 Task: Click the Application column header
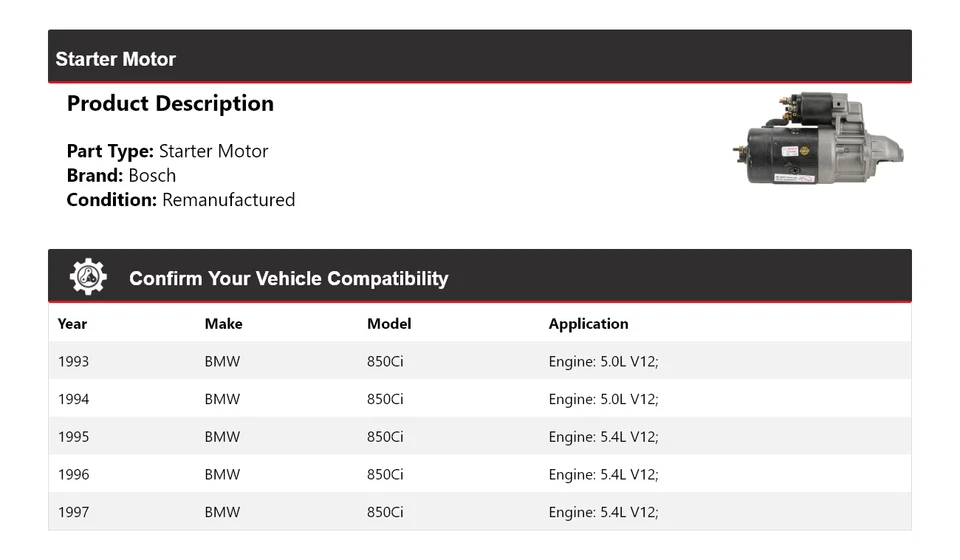tap(588, 324)
